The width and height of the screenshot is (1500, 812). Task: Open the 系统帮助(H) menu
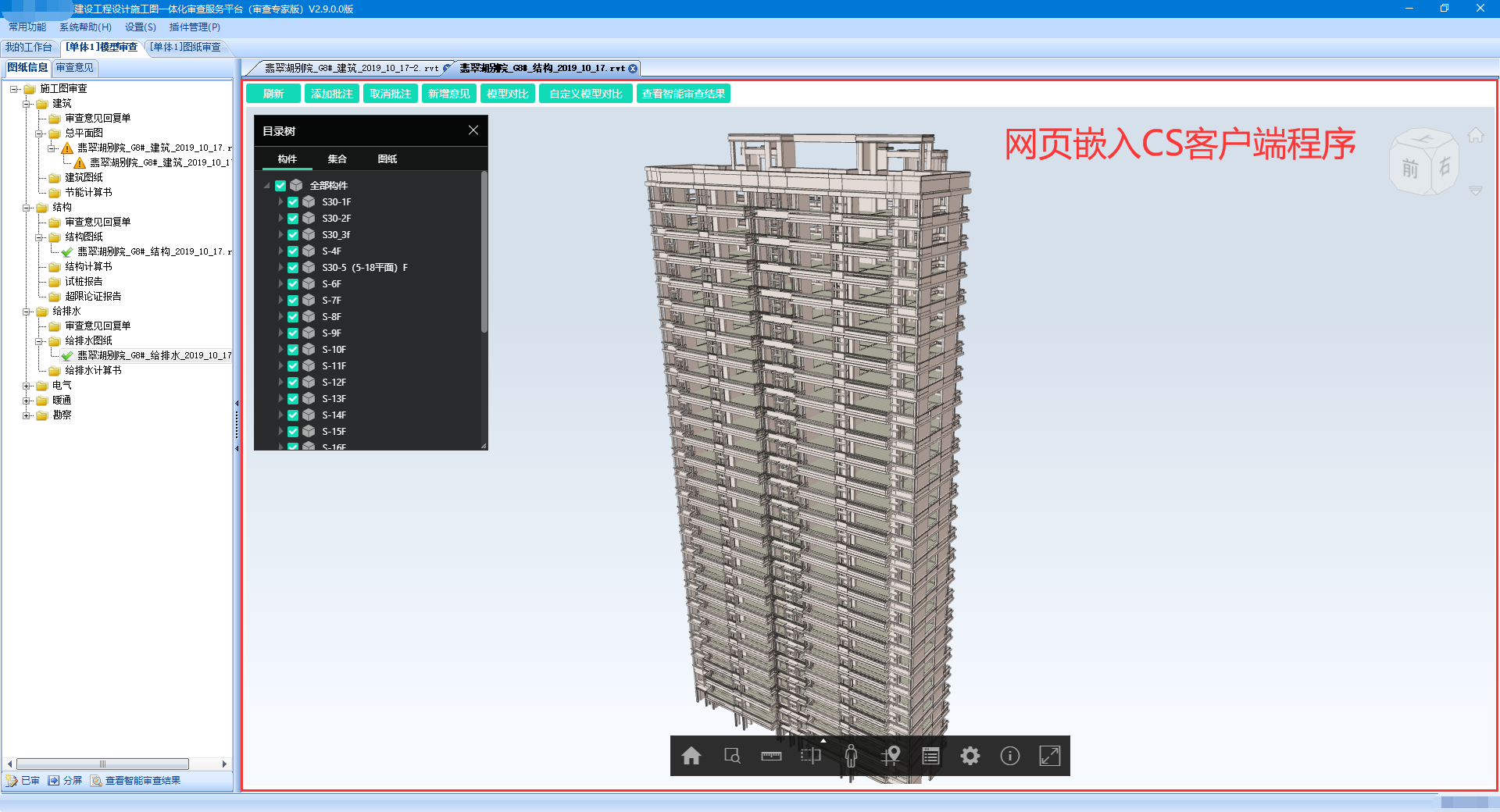(85, 27)
